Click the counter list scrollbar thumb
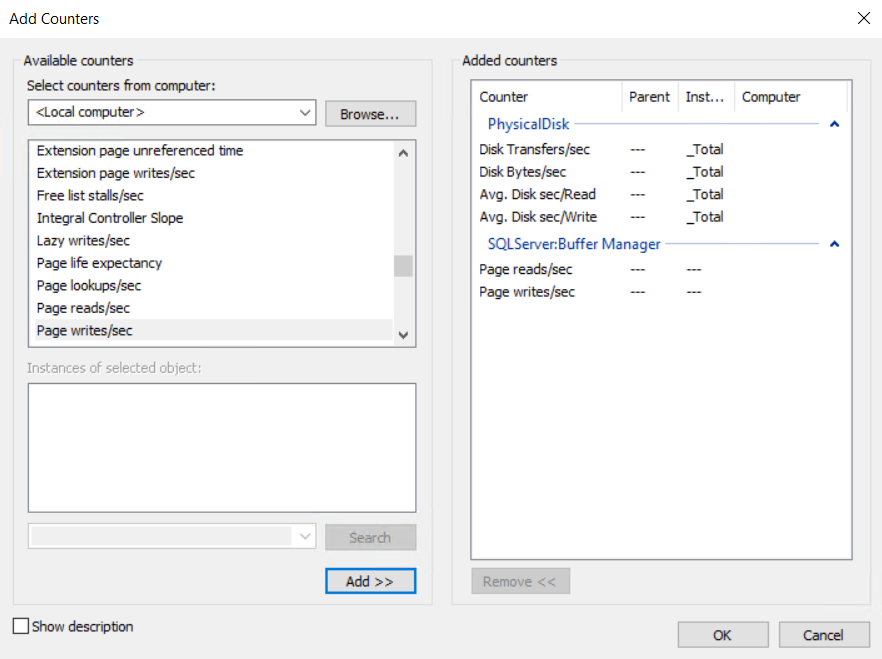Screen dimensions: 882x659 403,266
